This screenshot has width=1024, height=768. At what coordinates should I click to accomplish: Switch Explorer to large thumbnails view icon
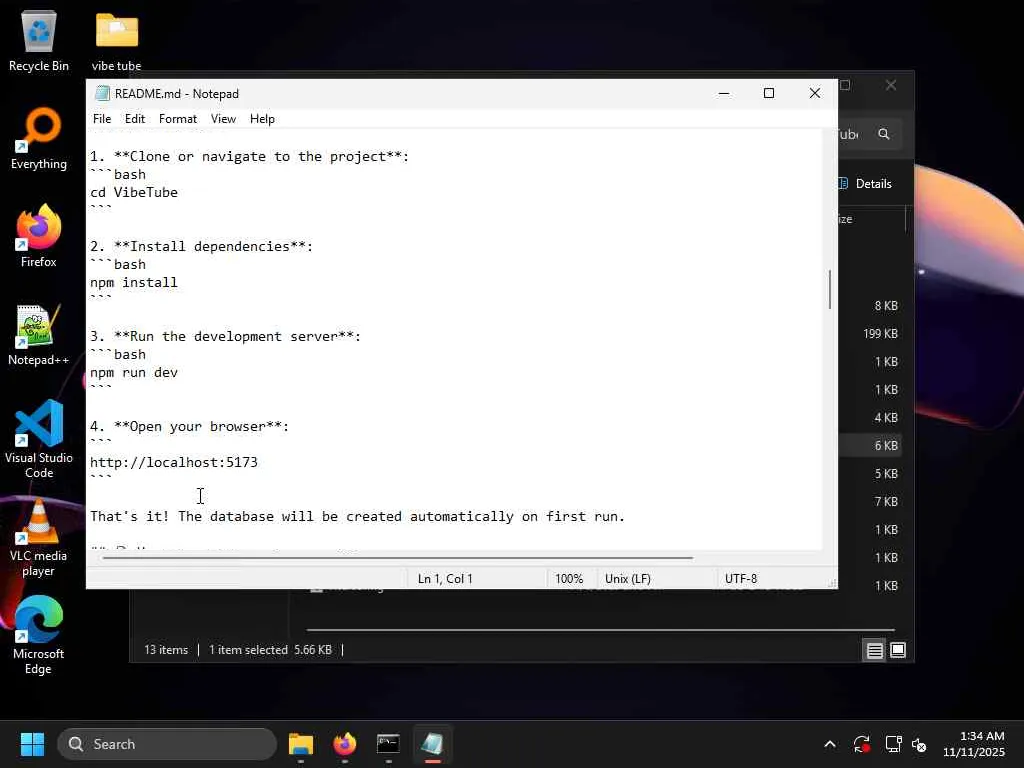[x=898, y=650]
